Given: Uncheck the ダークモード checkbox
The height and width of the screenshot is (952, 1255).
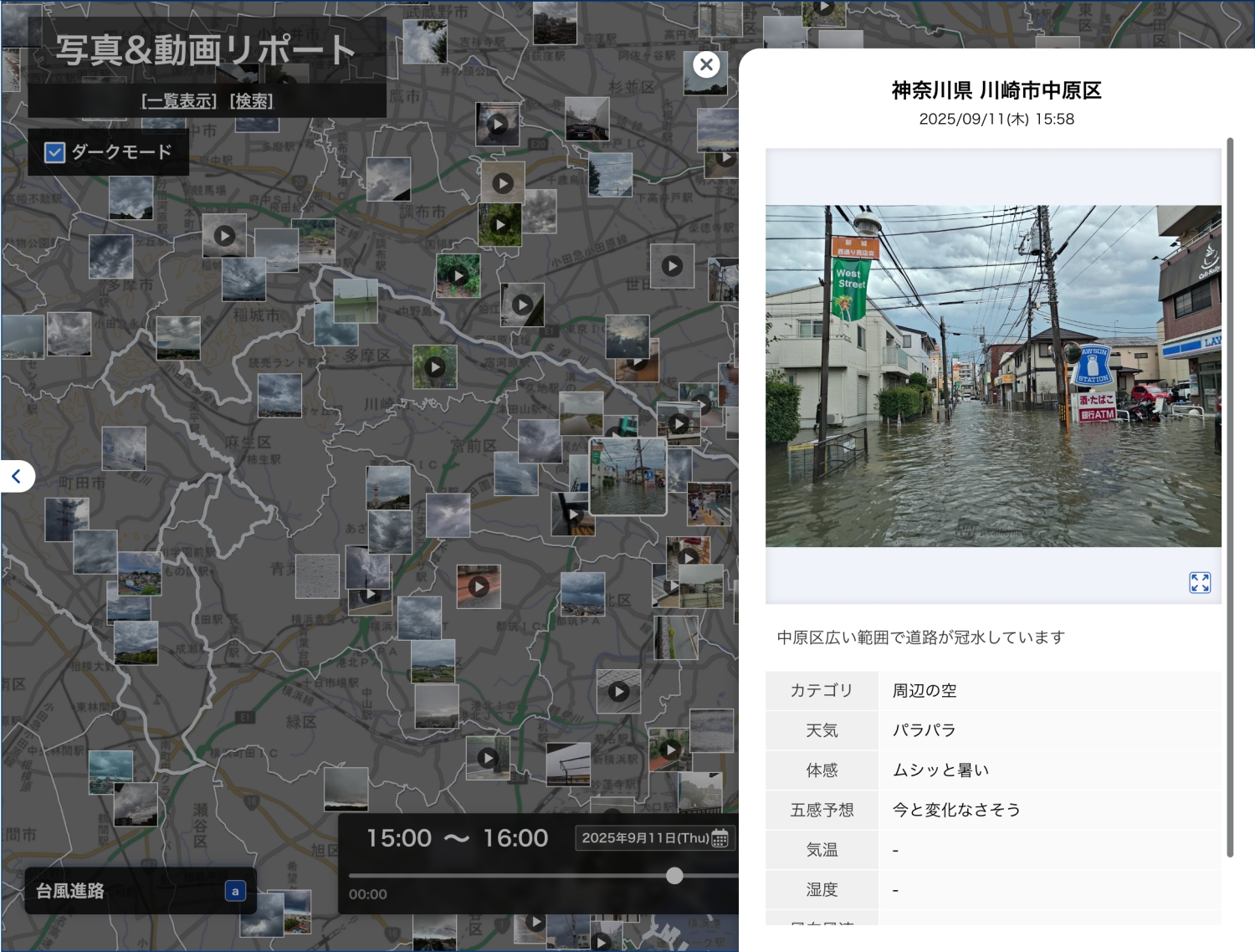Looking at the screenshot, I should (55, 152).
